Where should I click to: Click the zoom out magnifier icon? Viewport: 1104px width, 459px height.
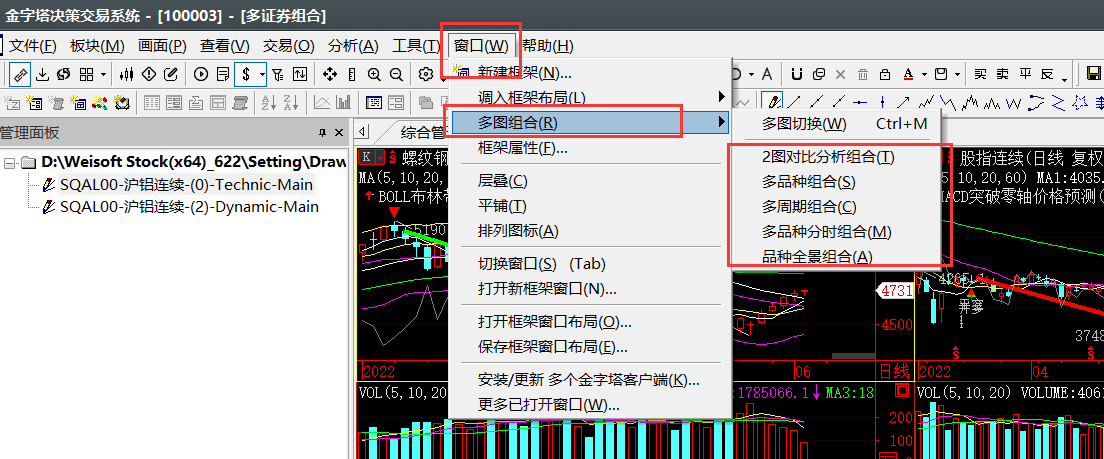pos(396,74)
